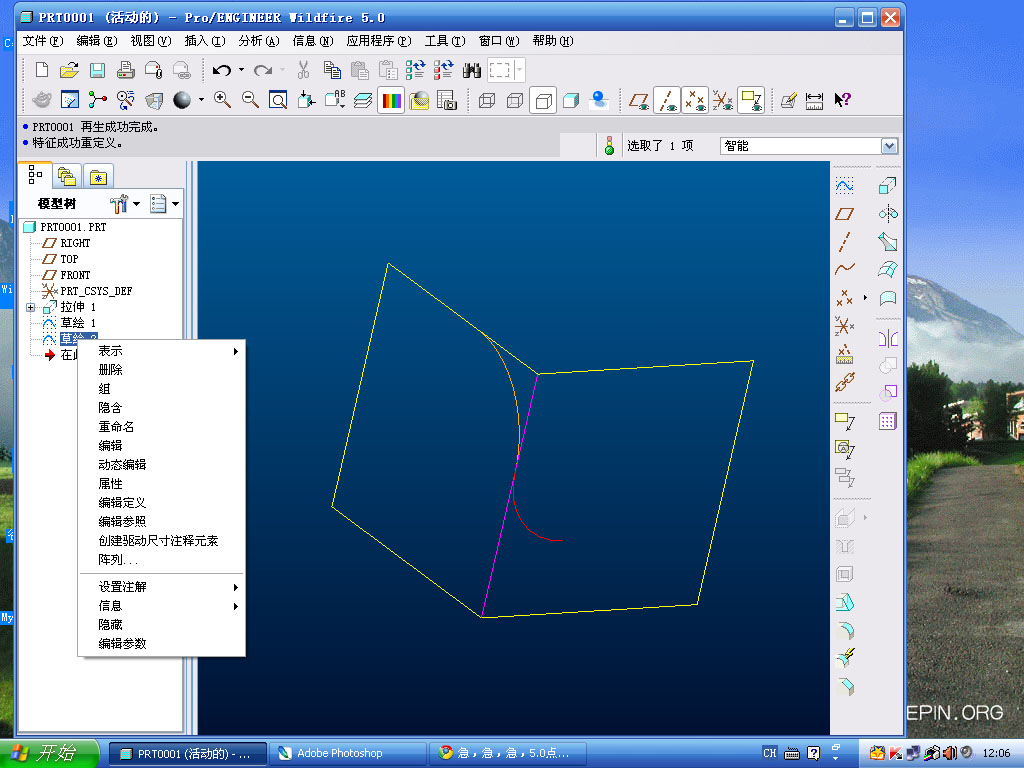Click the CH language indicator in the taskbar
Image resolution: width=1024 pixels, height=768 pixels.
point(769,753)
